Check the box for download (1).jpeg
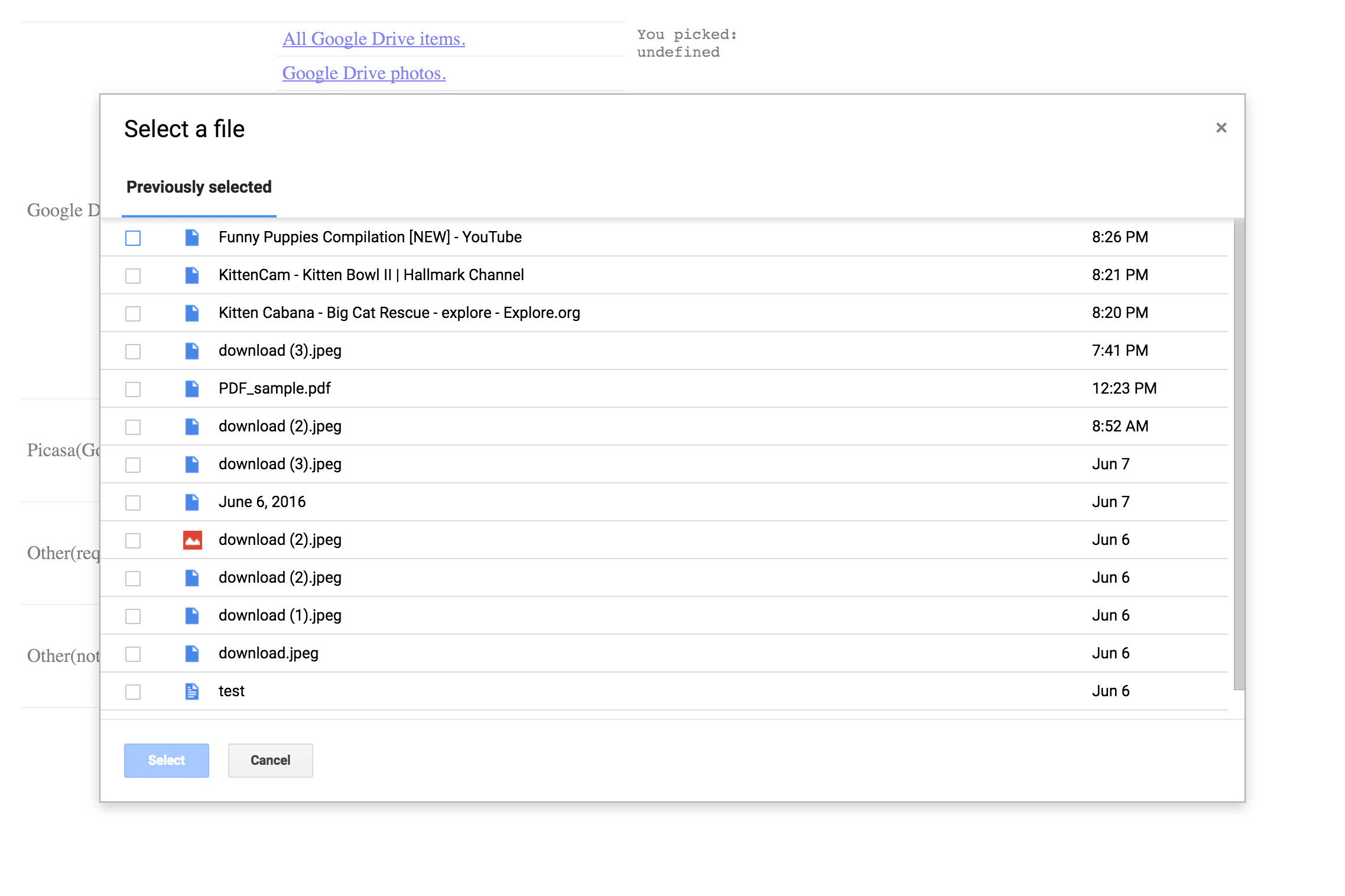The height and width of the screenshot is (896, 1345). pyautogui.click(x=133, y=616)
